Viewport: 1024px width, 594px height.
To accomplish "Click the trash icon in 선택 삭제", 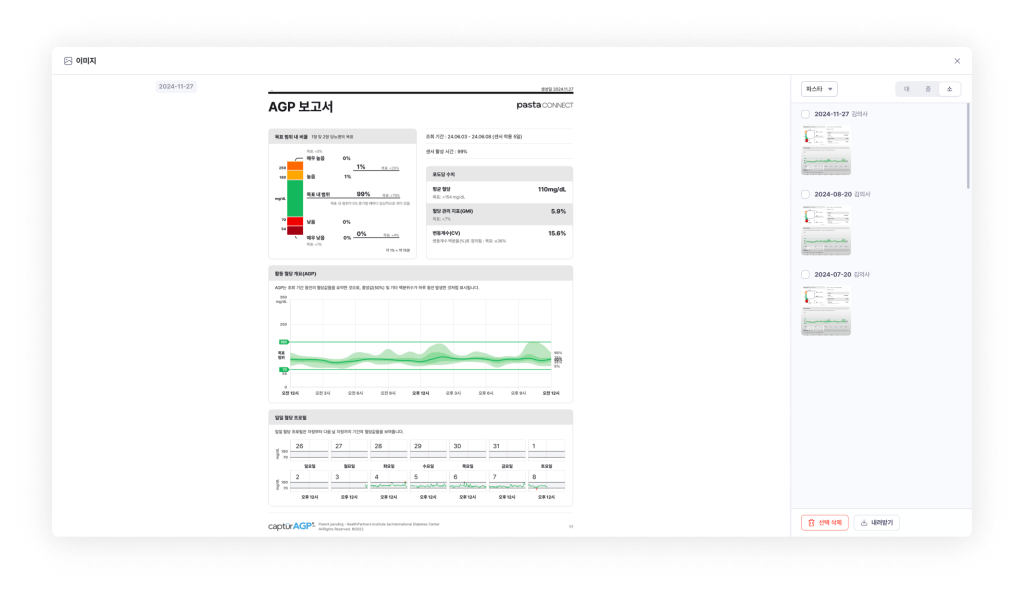I will [x=811, y=522].
